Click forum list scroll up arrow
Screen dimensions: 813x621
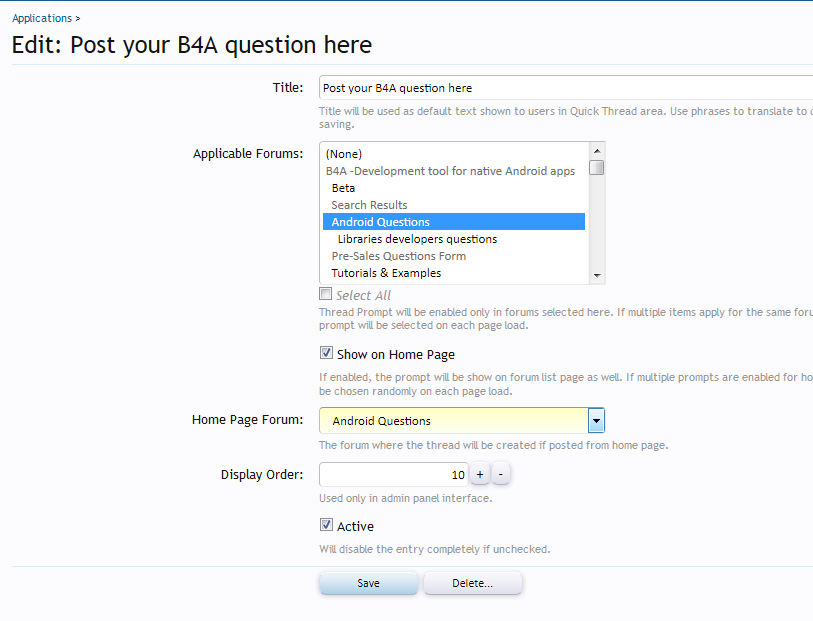point(597,150)
